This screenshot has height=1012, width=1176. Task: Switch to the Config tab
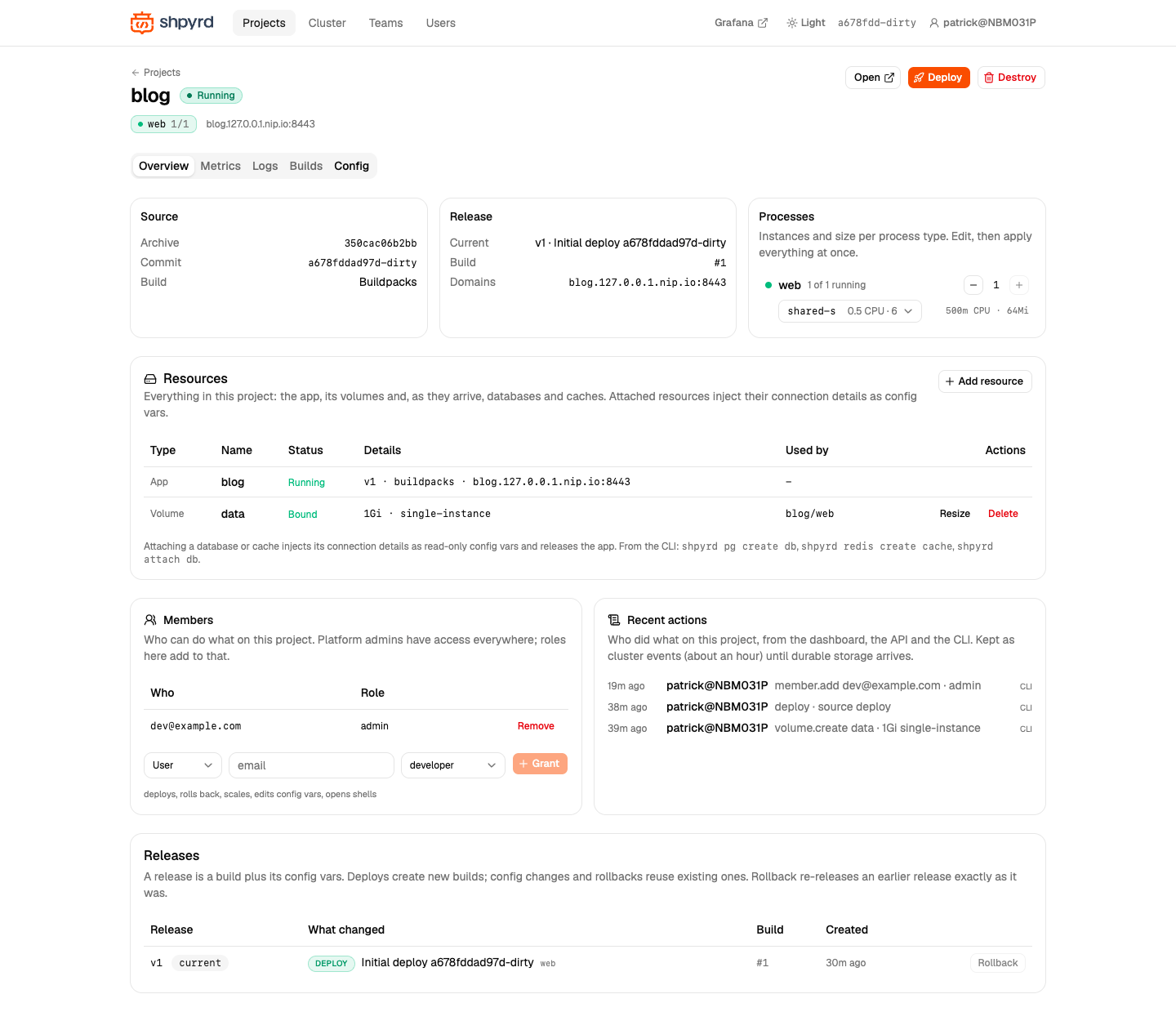point(352,166)
